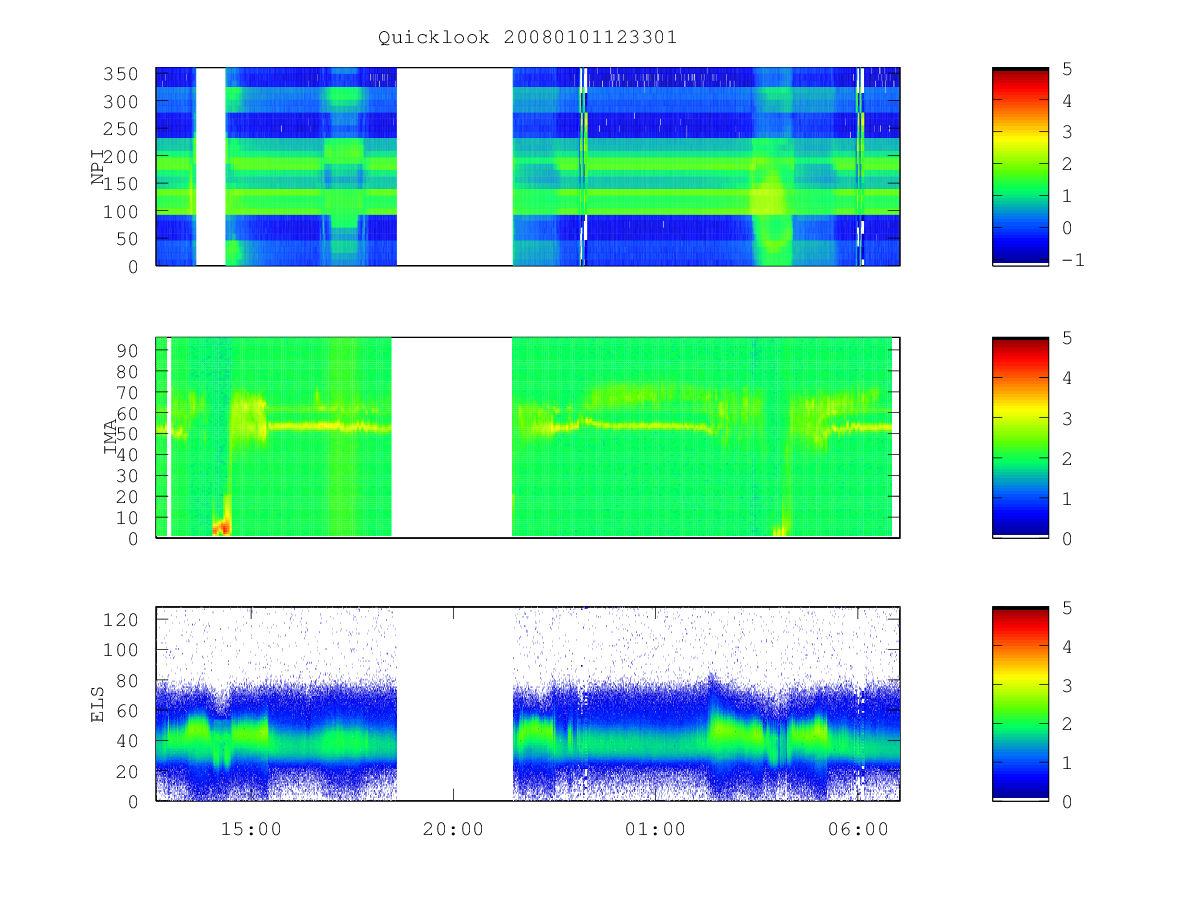Click the Quicklook 20080101123301 plot title
Screen dimensions: 1200x900
pyautogui.click(x=527, y=38)
